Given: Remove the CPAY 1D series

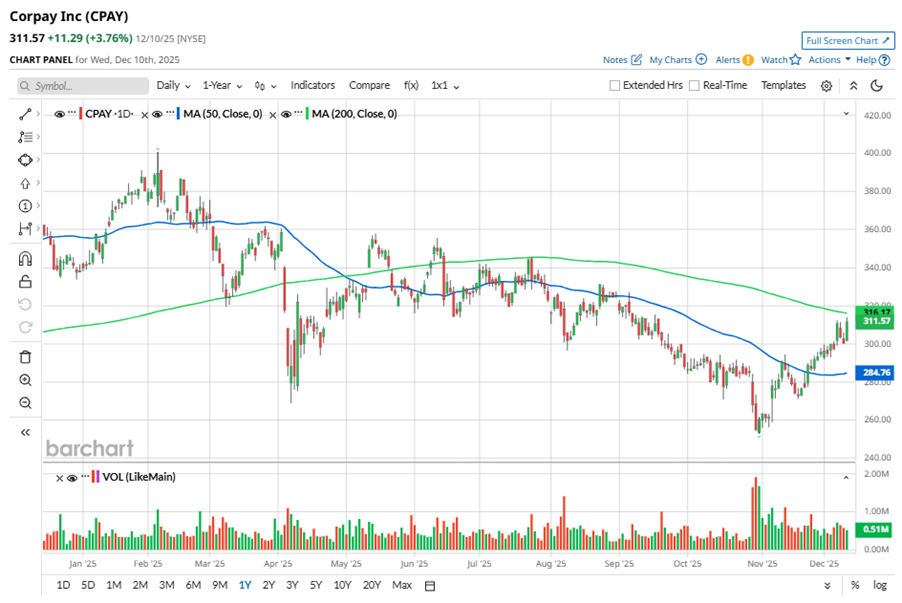Looking at the screenshot, I should [144, 115].
